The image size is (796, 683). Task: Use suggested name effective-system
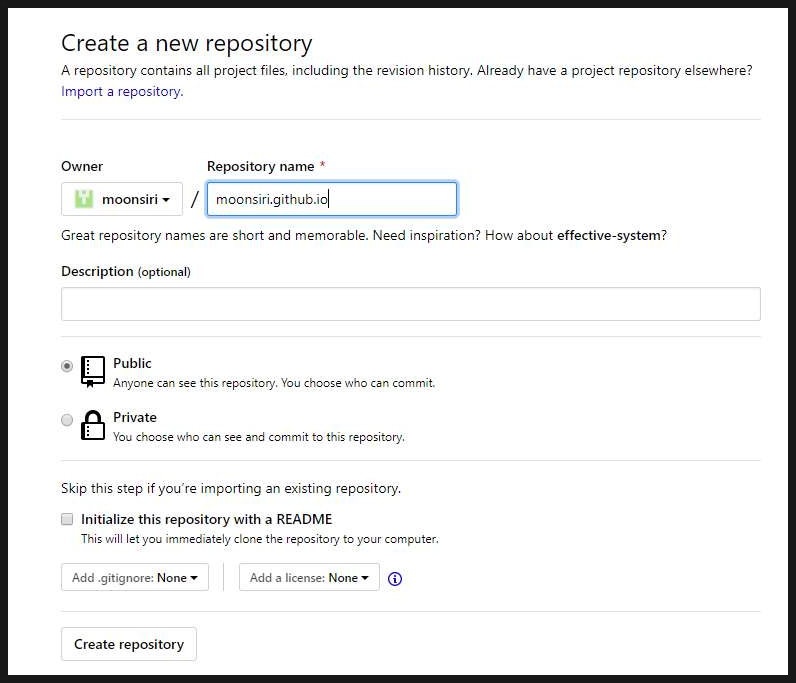coord(609,236)
